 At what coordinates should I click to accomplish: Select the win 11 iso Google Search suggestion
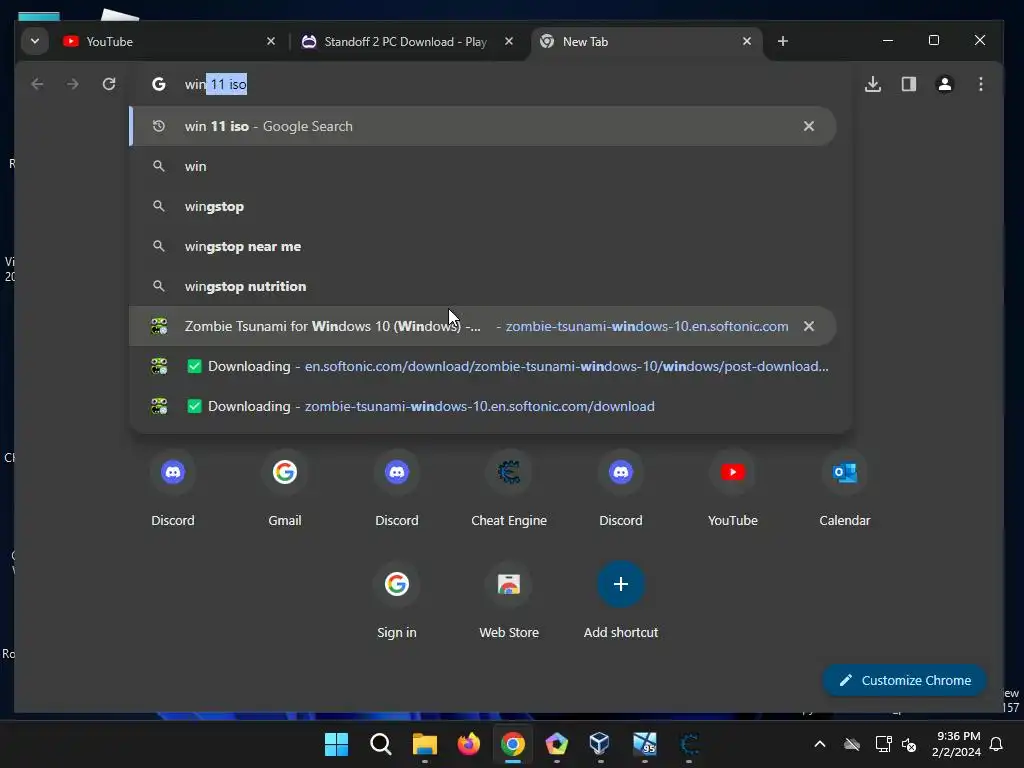[483, 126]
